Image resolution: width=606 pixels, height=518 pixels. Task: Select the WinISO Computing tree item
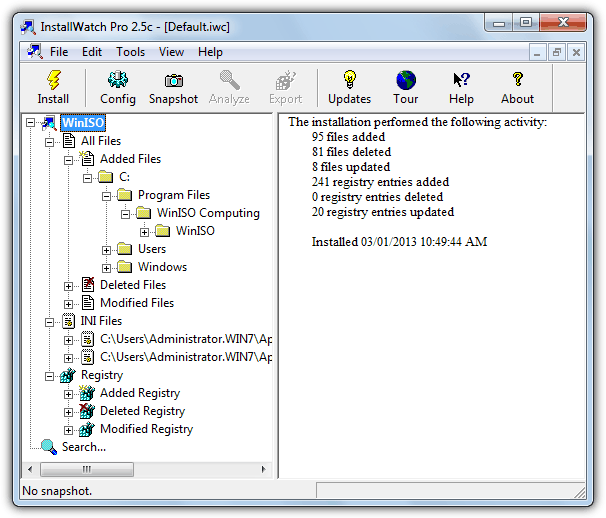point(208,213)
